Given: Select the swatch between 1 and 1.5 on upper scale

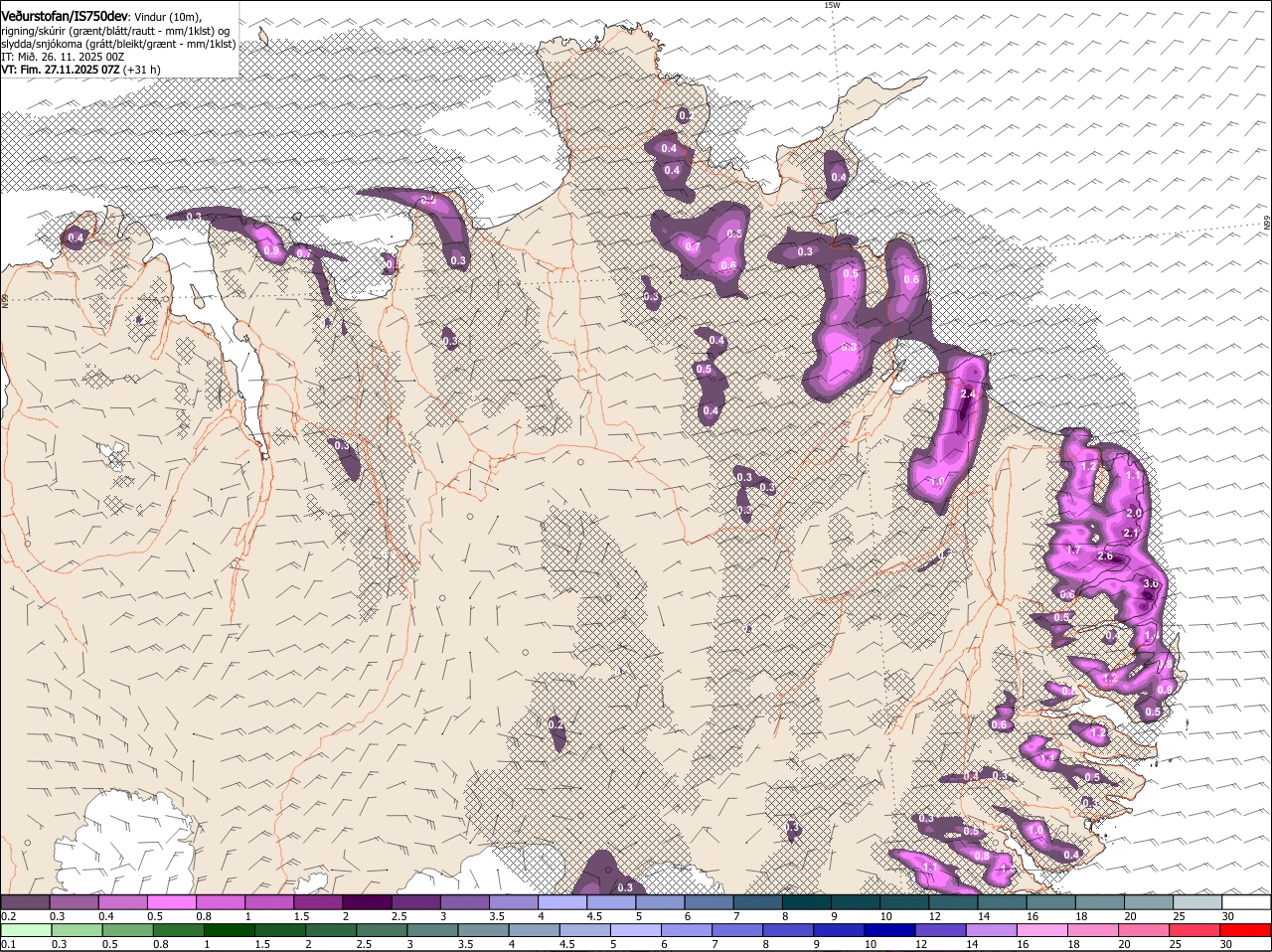Looking at the screenshot, I should pos(270,902).
